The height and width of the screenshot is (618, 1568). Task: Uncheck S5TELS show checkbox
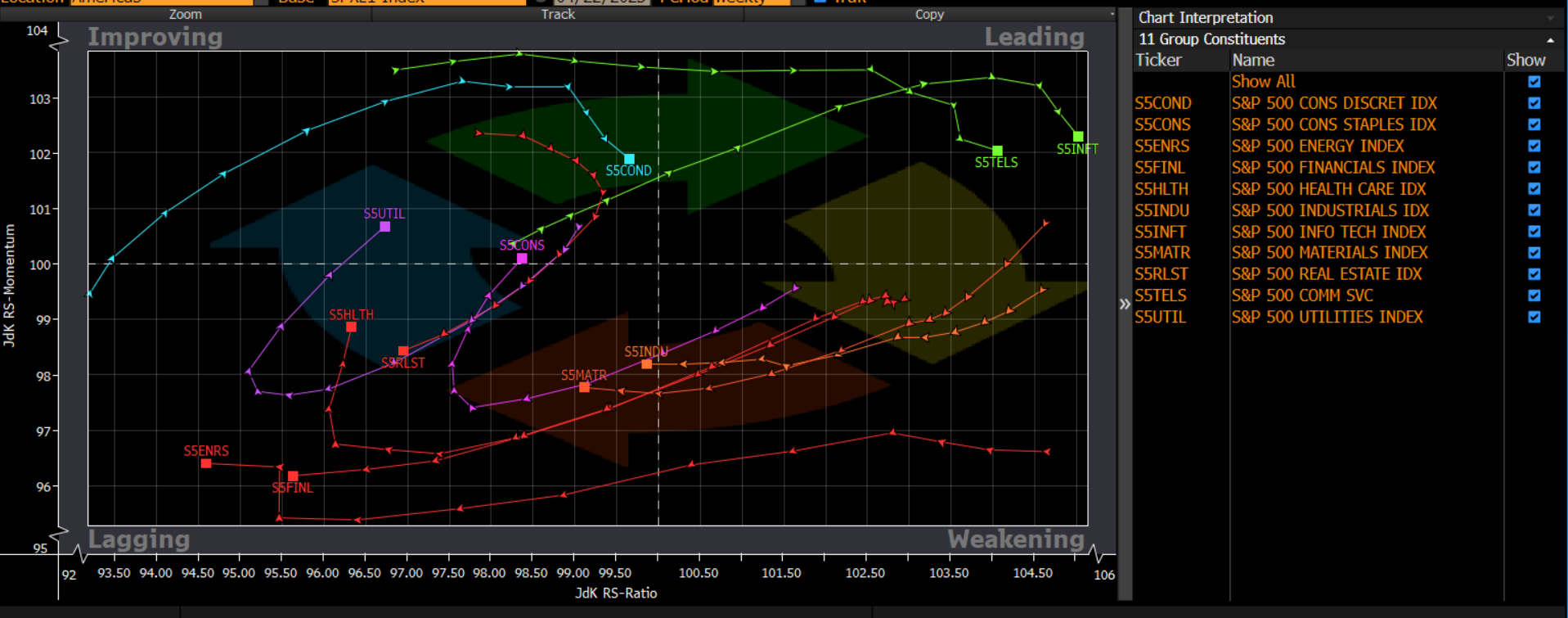pyautogui.click(x=1534, y=295)
